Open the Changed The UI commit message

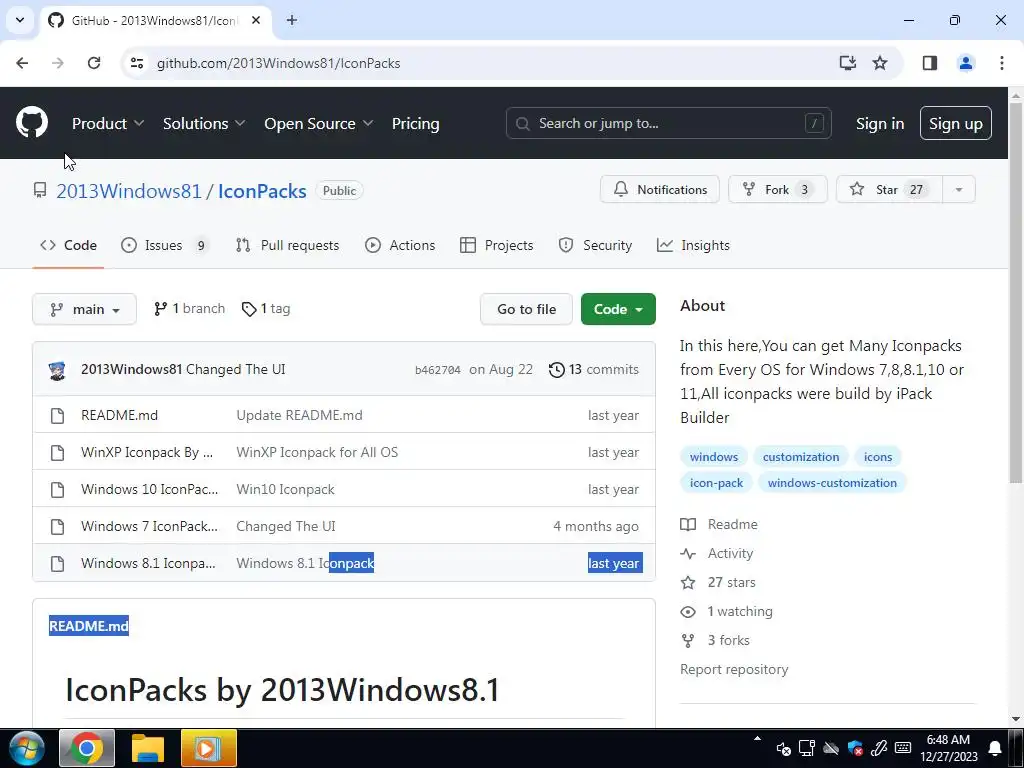coord(236,370)
